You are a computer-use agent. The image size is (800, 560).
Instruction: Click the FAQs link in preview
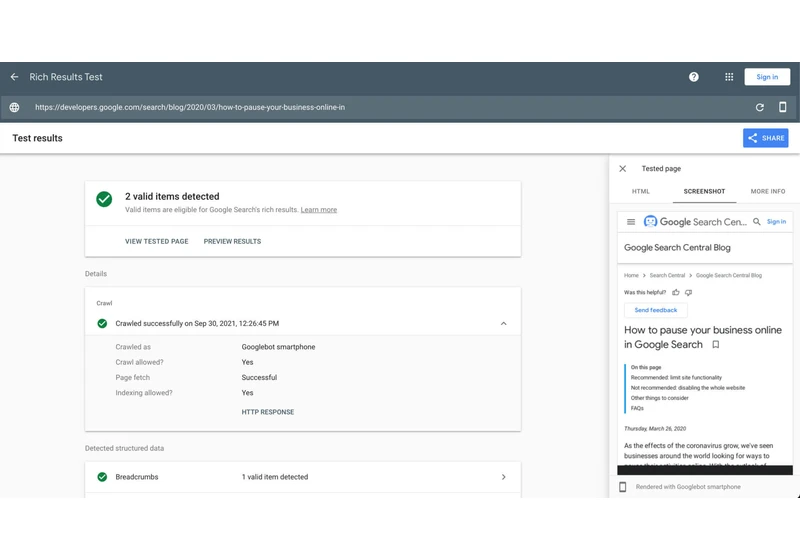[x=637, y=408]
